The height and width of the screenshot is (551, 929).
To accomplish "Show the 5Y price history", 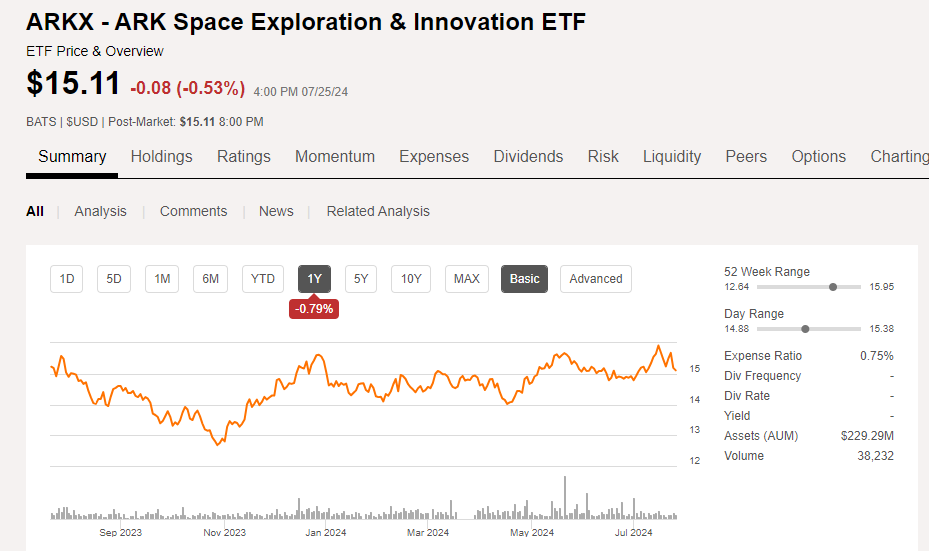I will pos(361,279).
